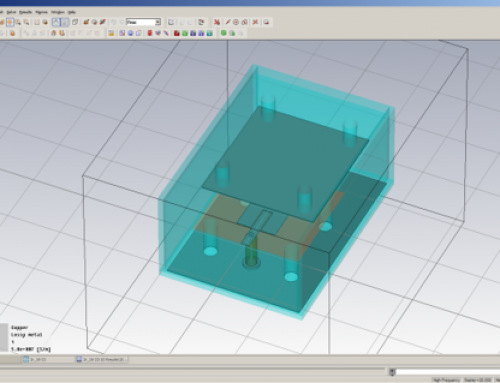Viewport: 500px width, 383px height.
Task: Click the blue sphere icon in second toolbar row
Action: pyautogui.click(x=130, y=33)
